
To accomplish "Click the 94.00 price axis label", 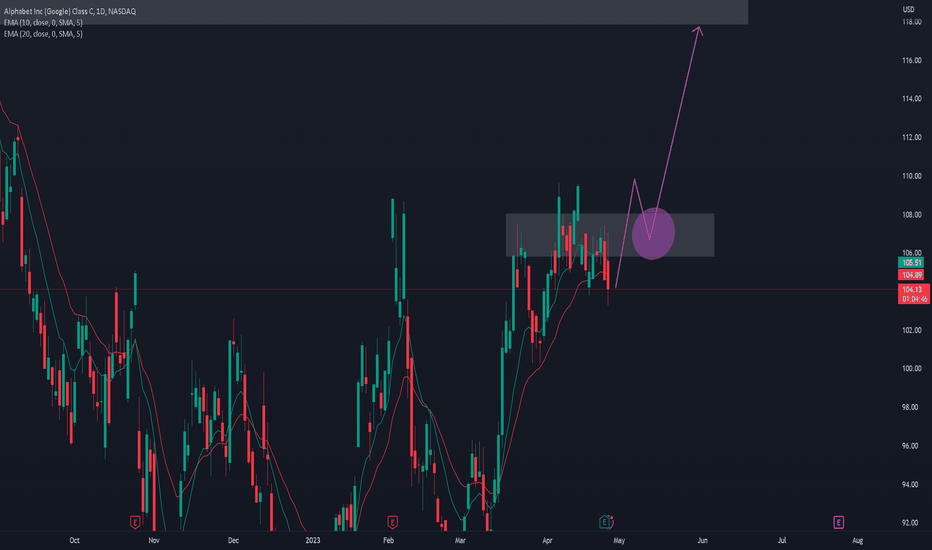I will [912, 485].
